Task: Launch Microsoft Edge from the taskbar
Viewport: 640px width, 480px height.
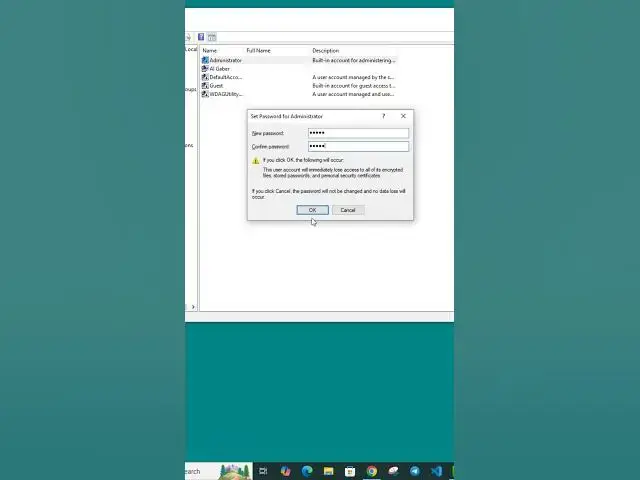Action: 307,471
